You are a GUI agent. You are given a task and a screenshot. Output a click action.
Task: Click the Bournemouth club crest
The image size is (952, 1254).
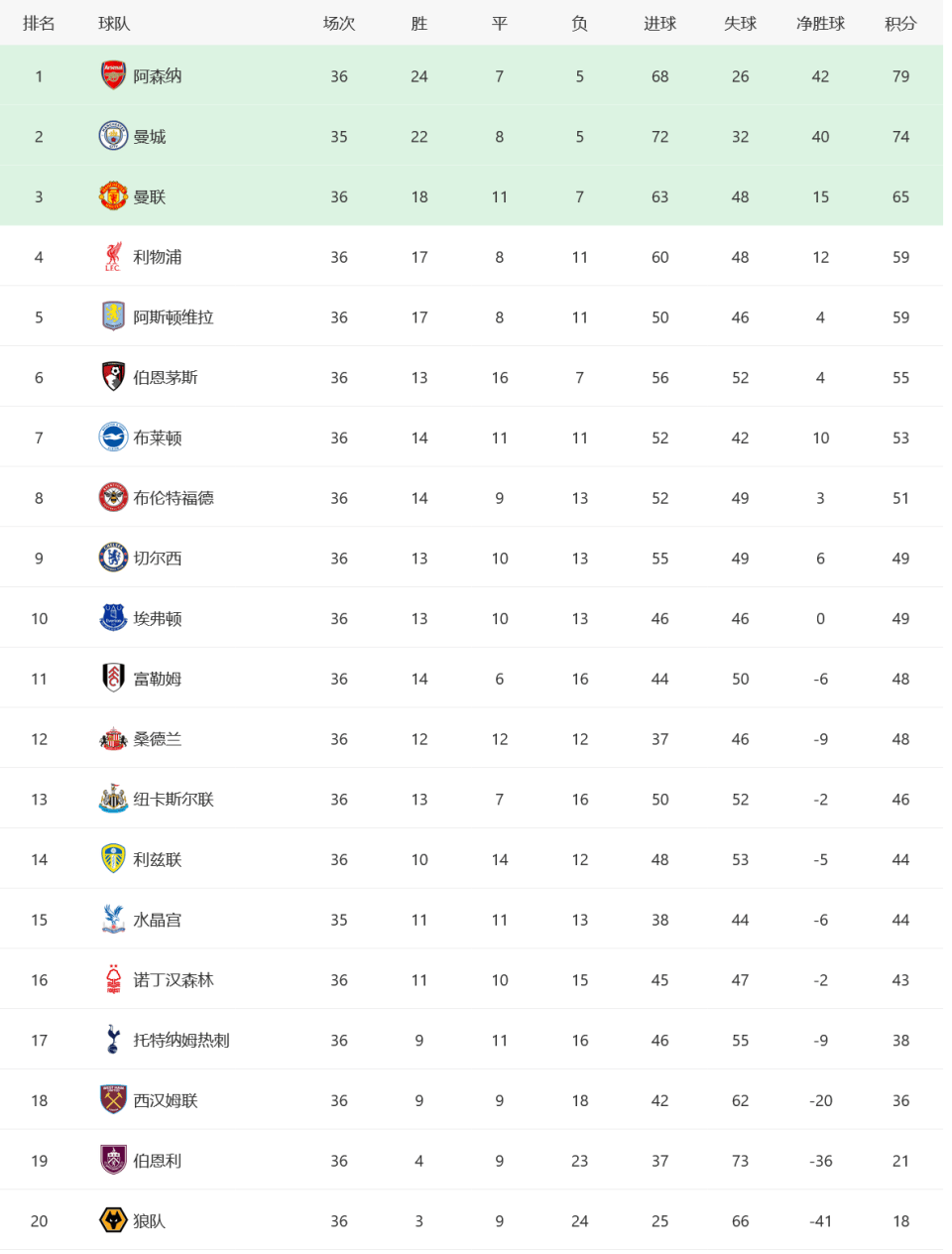pyautogui.click(x=113, y=377)
